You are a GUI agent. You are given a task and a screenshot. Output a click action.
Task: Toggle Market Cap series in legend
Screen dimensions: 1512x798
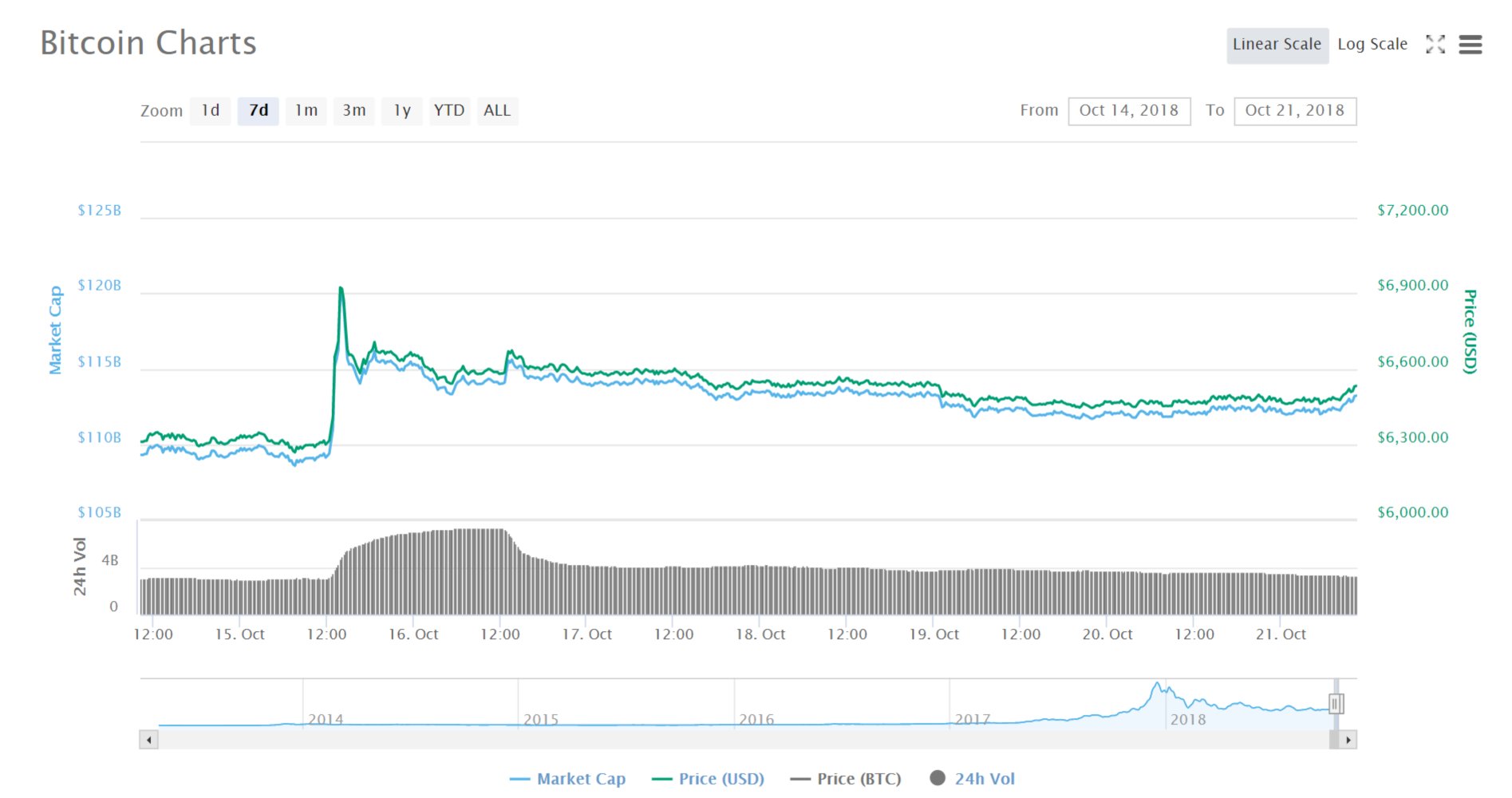click(x=567, y=779)
